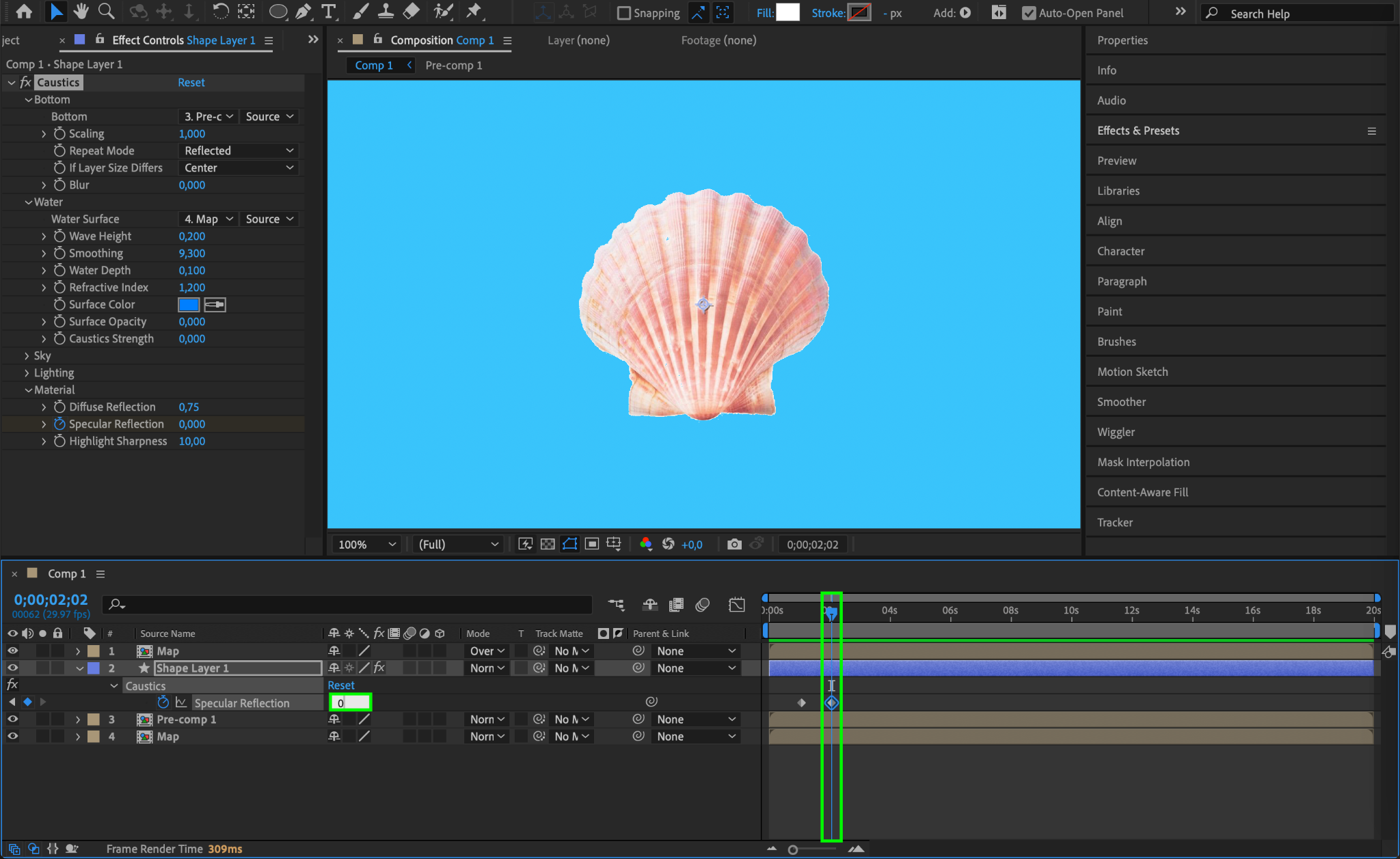Select the Hand tool
The height and width of the screenshot is (859, 1400).
[x=81, y=12]
